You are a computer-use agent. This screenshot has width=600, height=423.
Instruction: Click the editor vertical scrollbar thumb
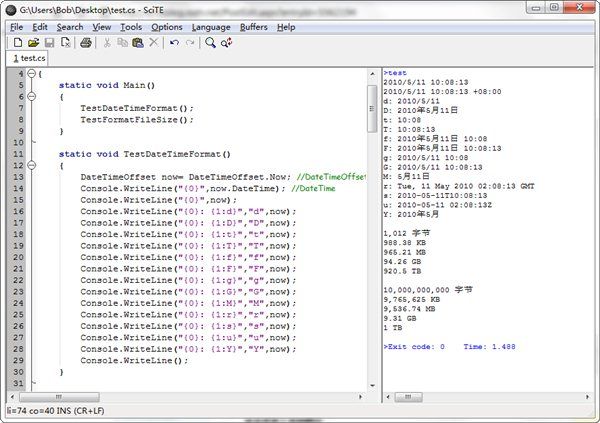click(372, 108)
